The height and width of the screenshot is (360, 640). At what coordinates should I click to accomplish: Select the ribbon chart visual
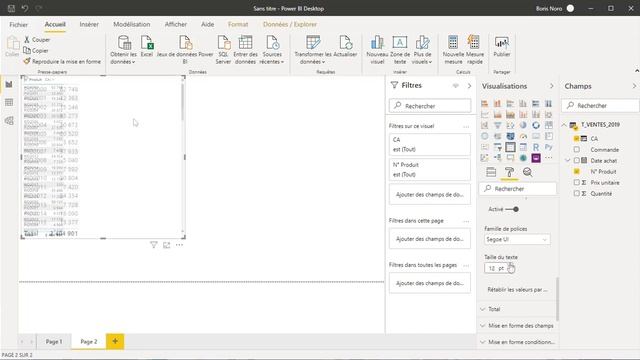coord(549,115)
